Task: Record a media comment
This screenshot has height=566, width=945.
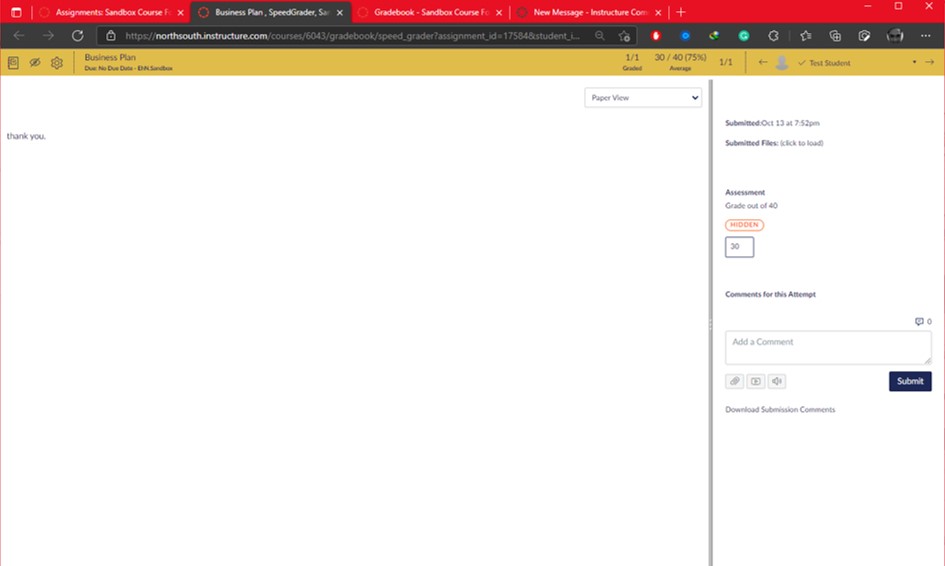Action: [x=756, y=381]
